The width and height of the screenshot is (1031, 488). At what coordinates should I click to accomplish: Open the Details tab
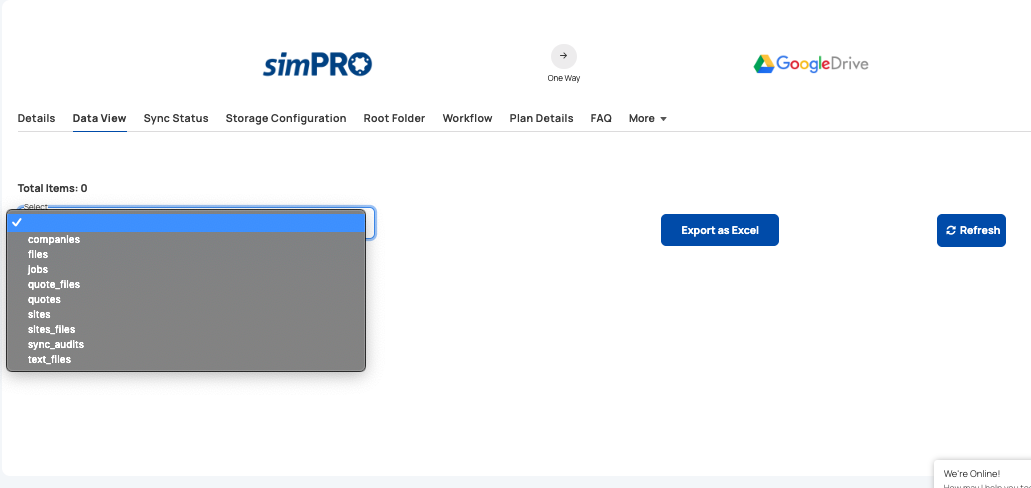tap(36, 118)
